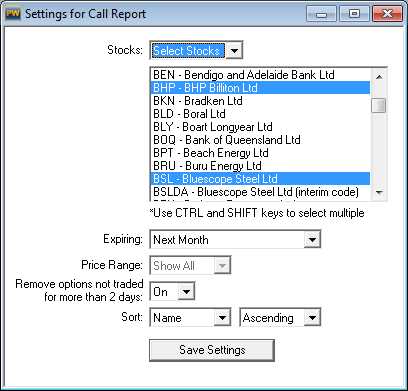This screenshot has width=408, height=391.
Task: Open the Ascending sort order dropdown
Action: click(312, 317)
